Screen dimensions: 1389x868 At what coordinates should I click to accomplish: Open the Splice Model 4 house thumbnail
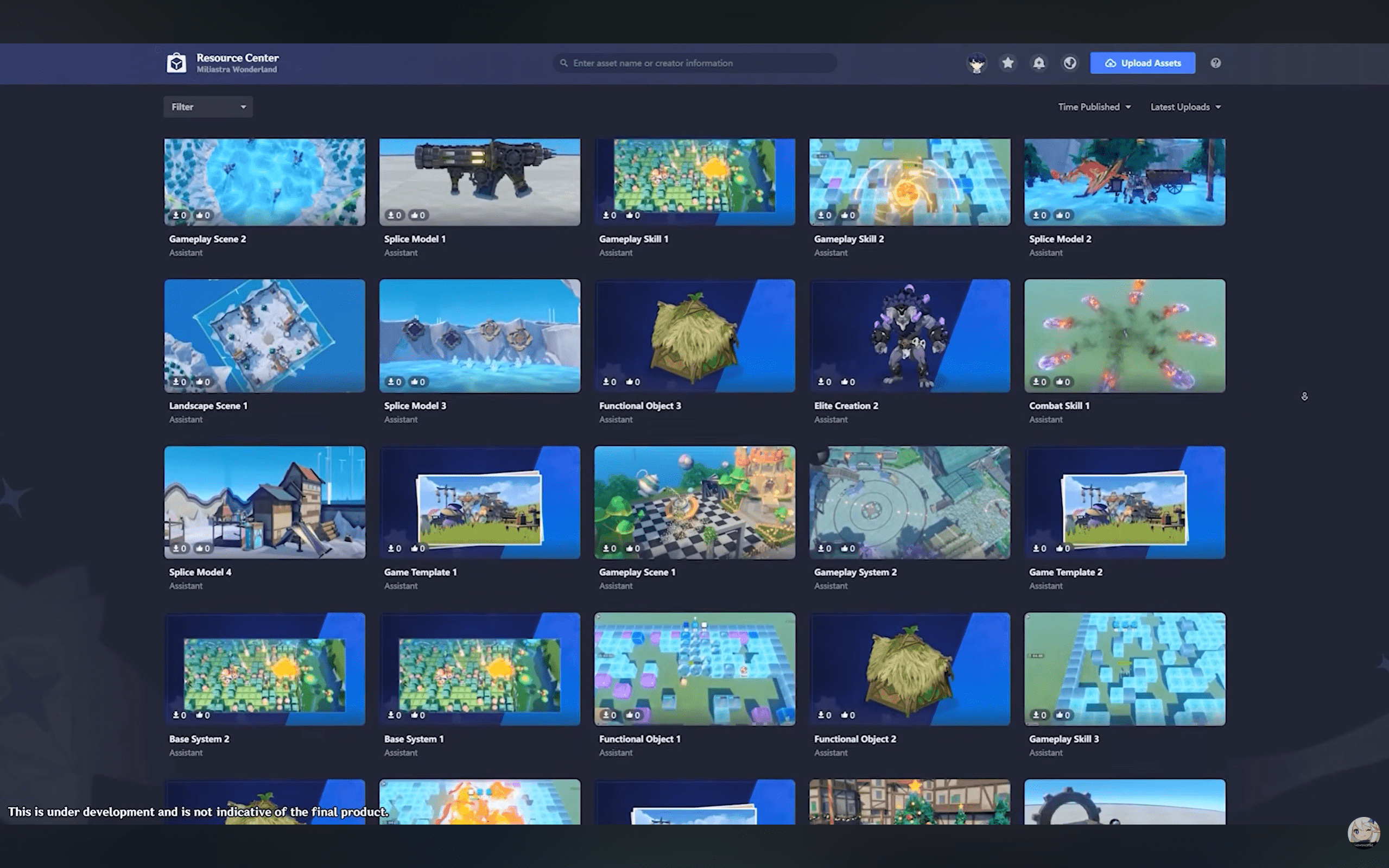point(264,502)
